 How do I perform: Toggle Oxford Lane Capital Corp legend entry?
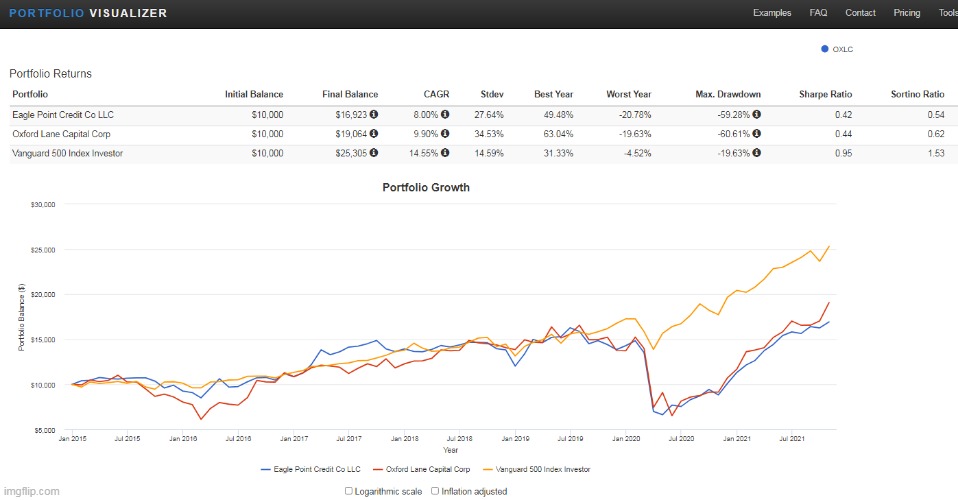[422, 468]
